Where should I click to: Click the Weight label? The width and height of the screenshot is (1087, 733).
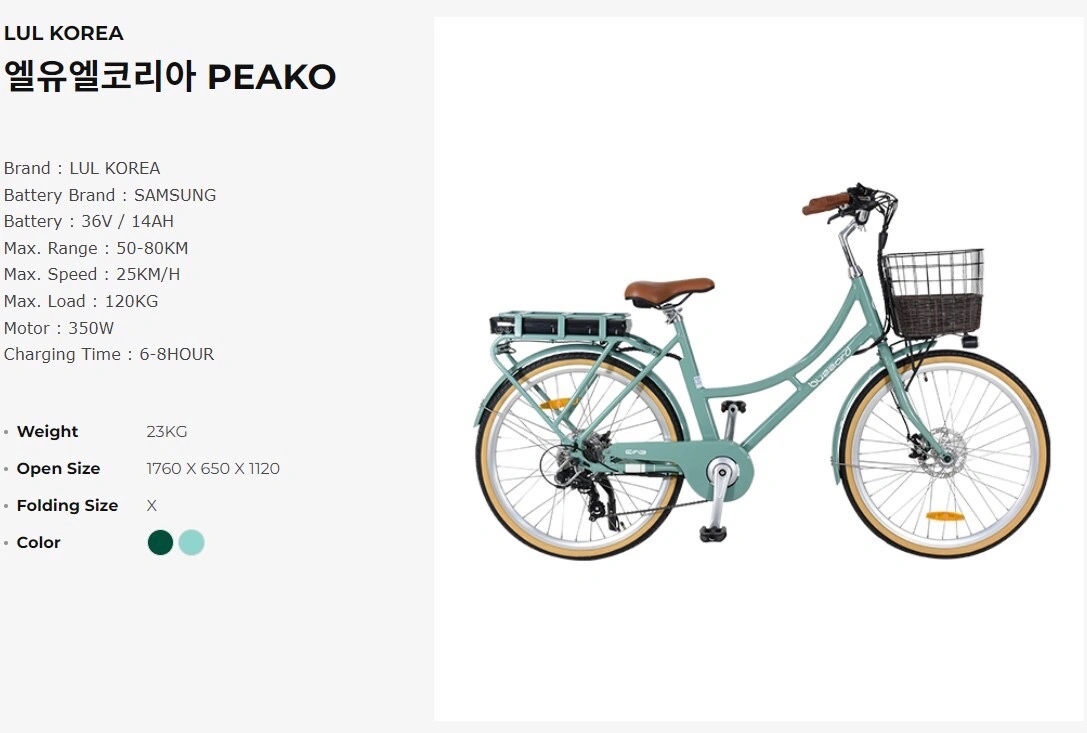click(x=47, y=431)
